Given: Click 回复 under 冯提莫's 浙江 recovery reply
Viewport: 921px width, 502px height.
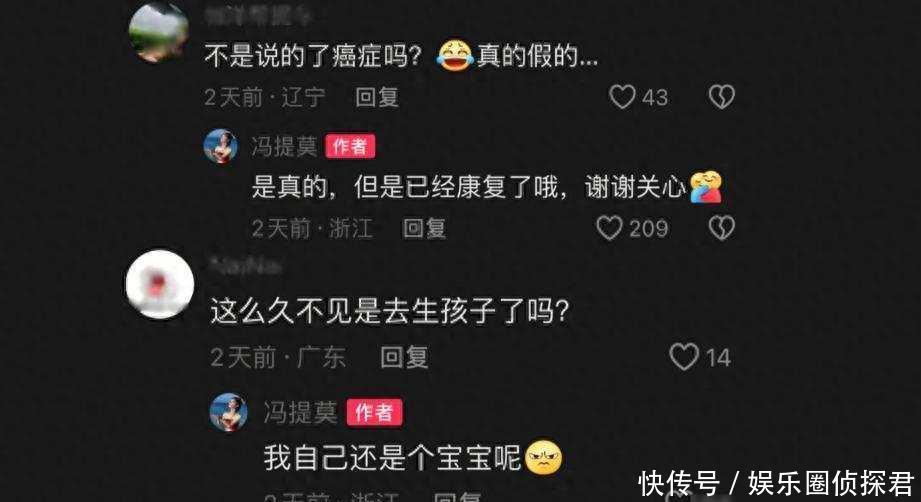Looking at the screenshot, I should tap(425, 228).
